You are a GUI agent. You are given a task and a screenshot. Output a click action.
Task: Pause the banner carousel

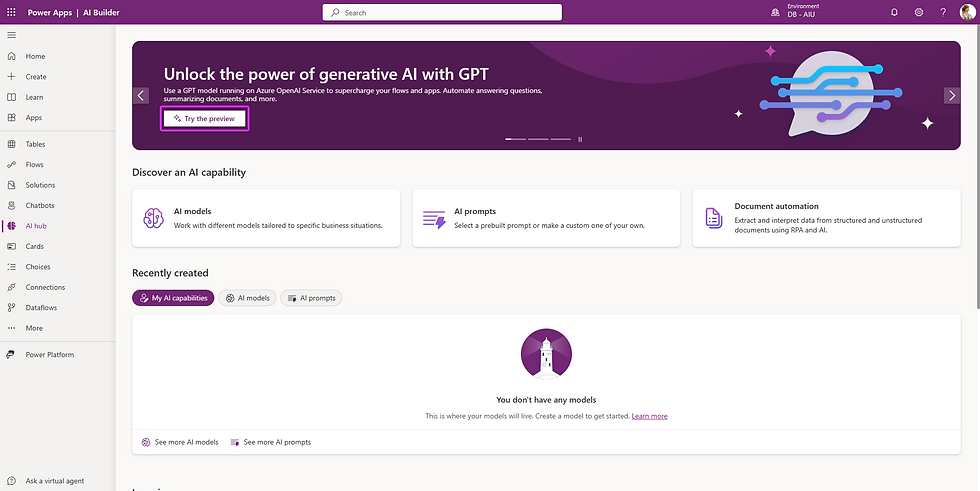580,139
